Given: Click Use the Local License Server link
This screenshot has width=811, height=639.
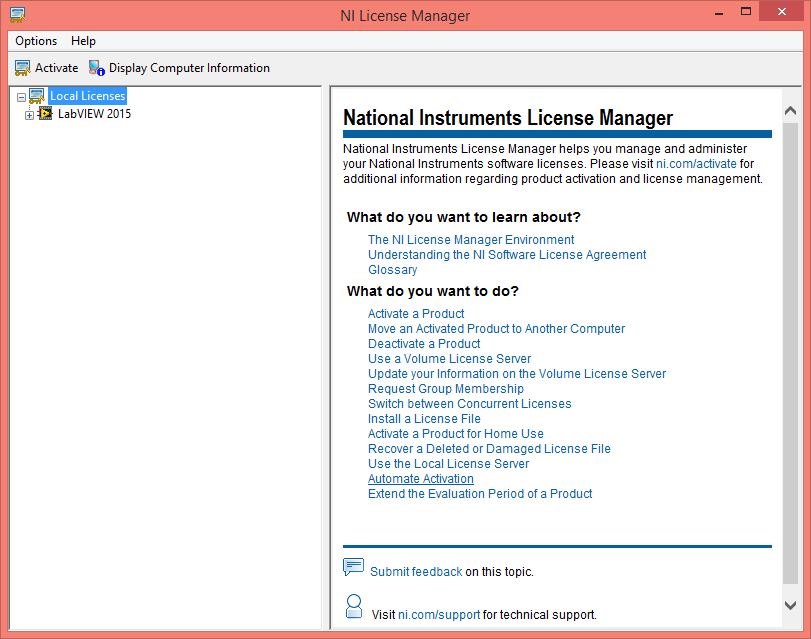Looking at the screenshot, I should pos(448,464).
